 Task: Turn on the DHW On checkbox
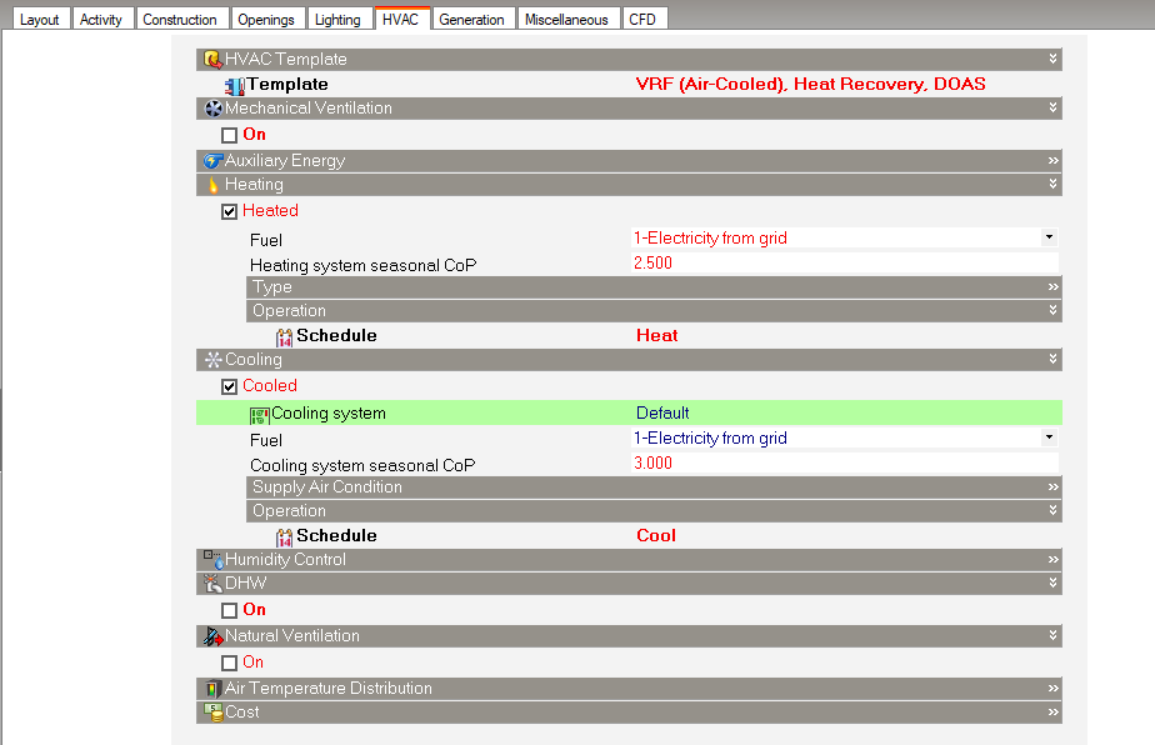[229, 610]
